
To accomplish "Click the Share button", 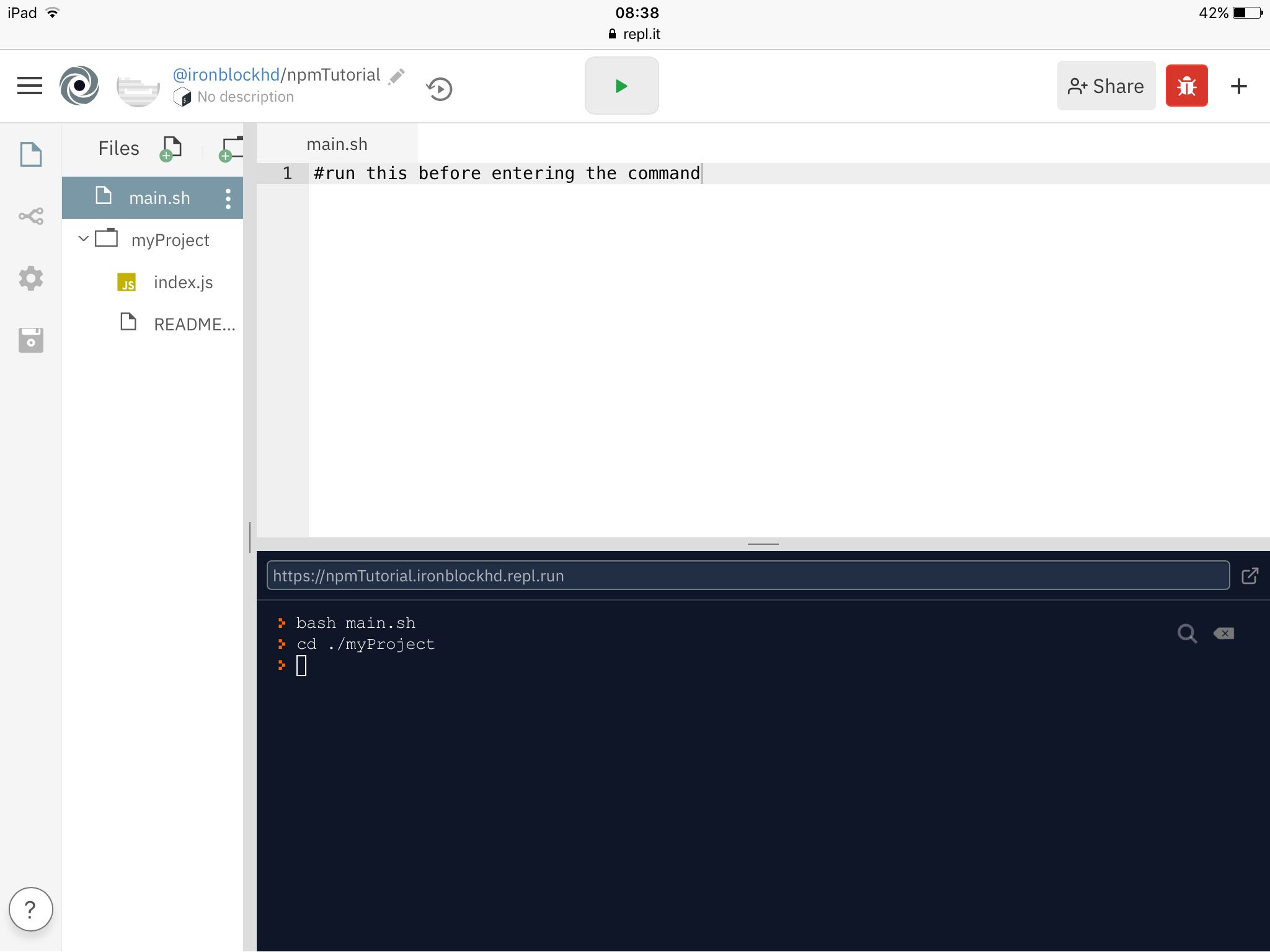I will tap(1106, 86).
